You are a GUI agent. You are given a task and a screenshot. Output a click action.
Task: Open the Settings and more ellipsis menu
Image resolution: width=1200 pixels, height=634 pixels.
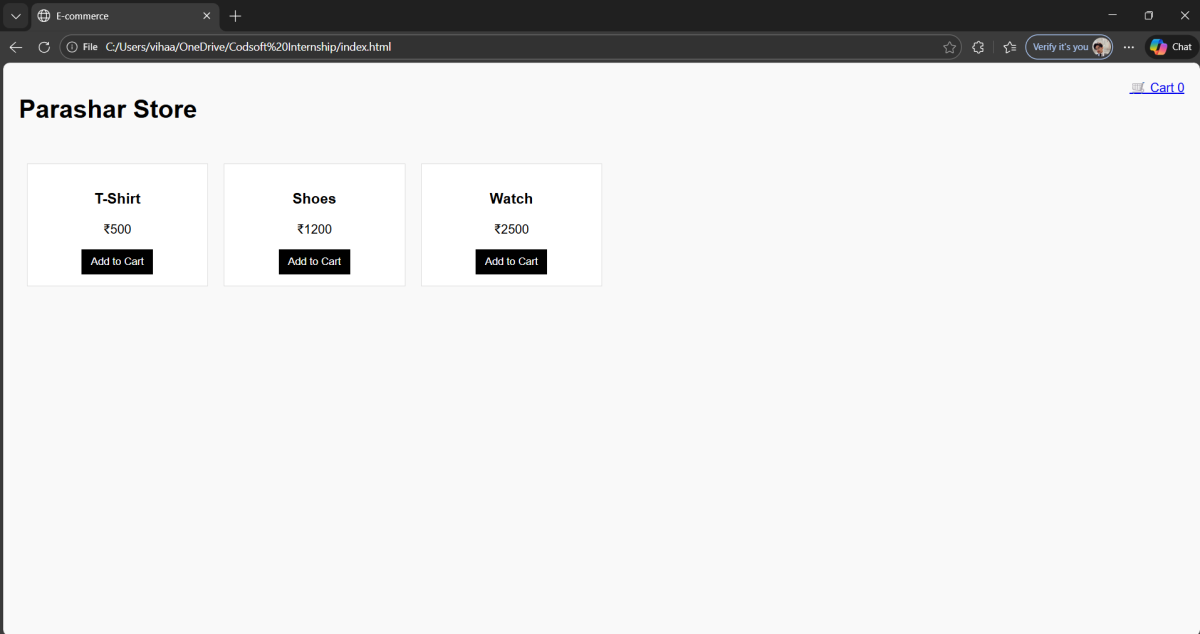coord(1129,47)
